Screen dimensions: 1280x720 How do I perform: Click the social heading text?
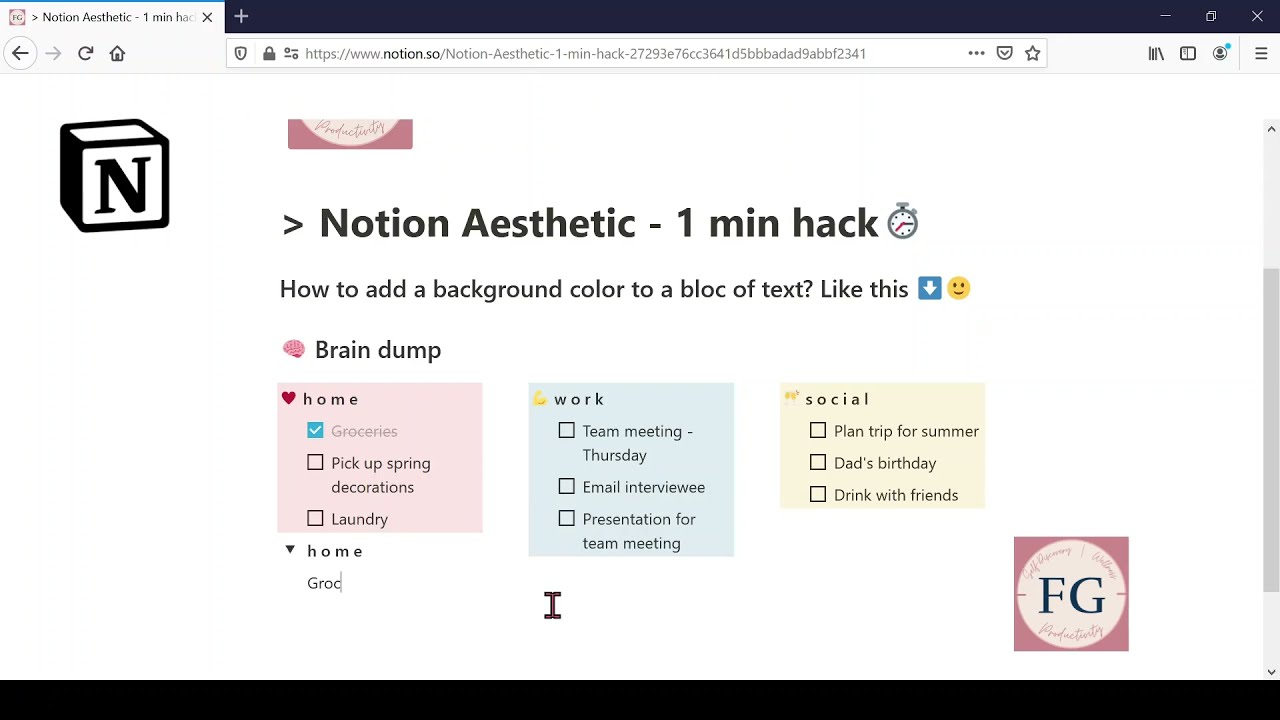pyautogui.click(x=838, y=399)
